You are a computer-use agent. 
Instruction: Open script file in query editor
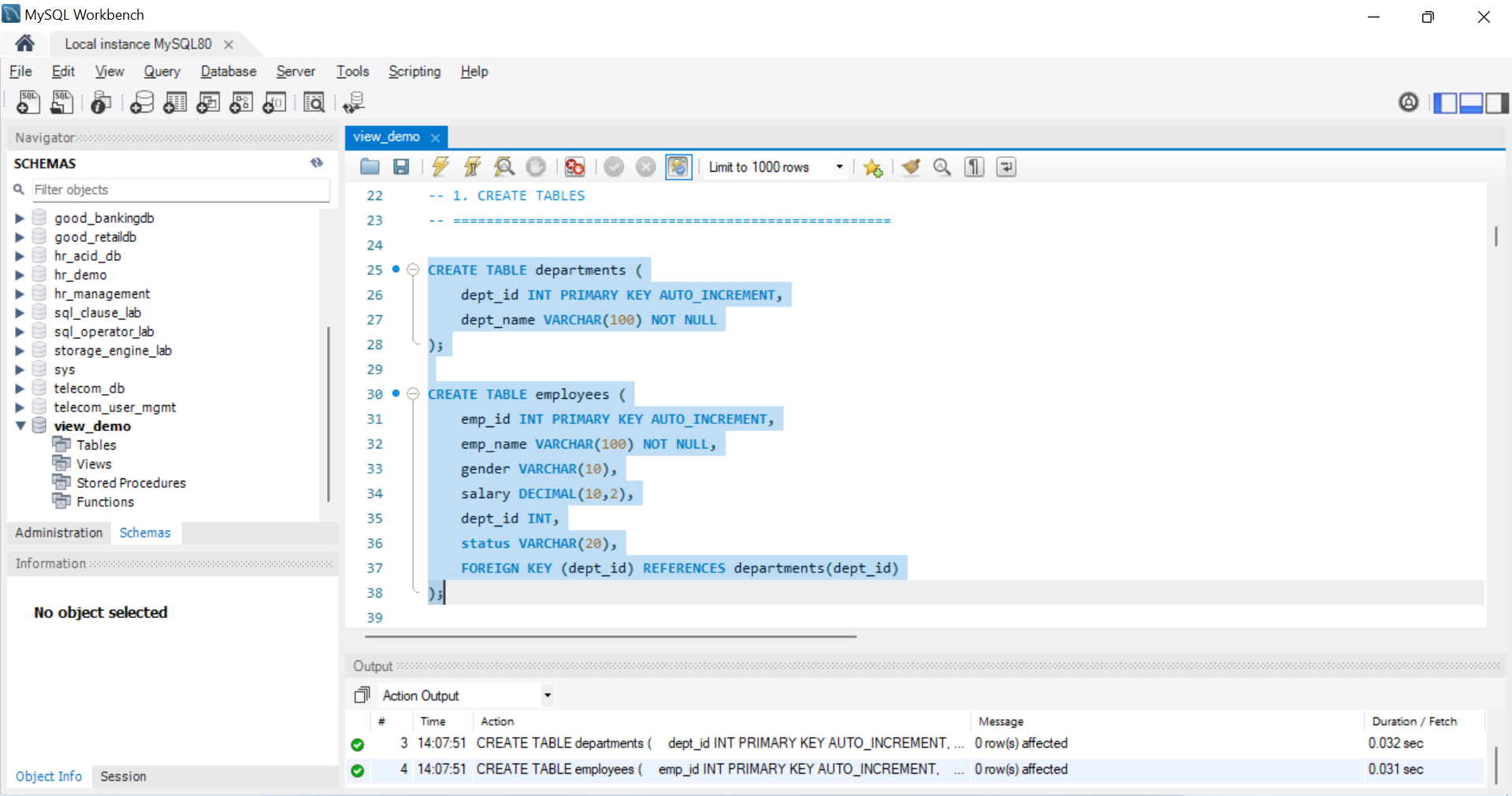coord(370,167)
